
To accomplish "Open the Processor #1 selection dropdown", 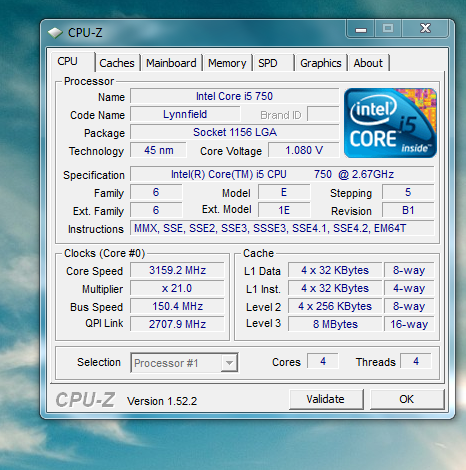I will [184, 363].
